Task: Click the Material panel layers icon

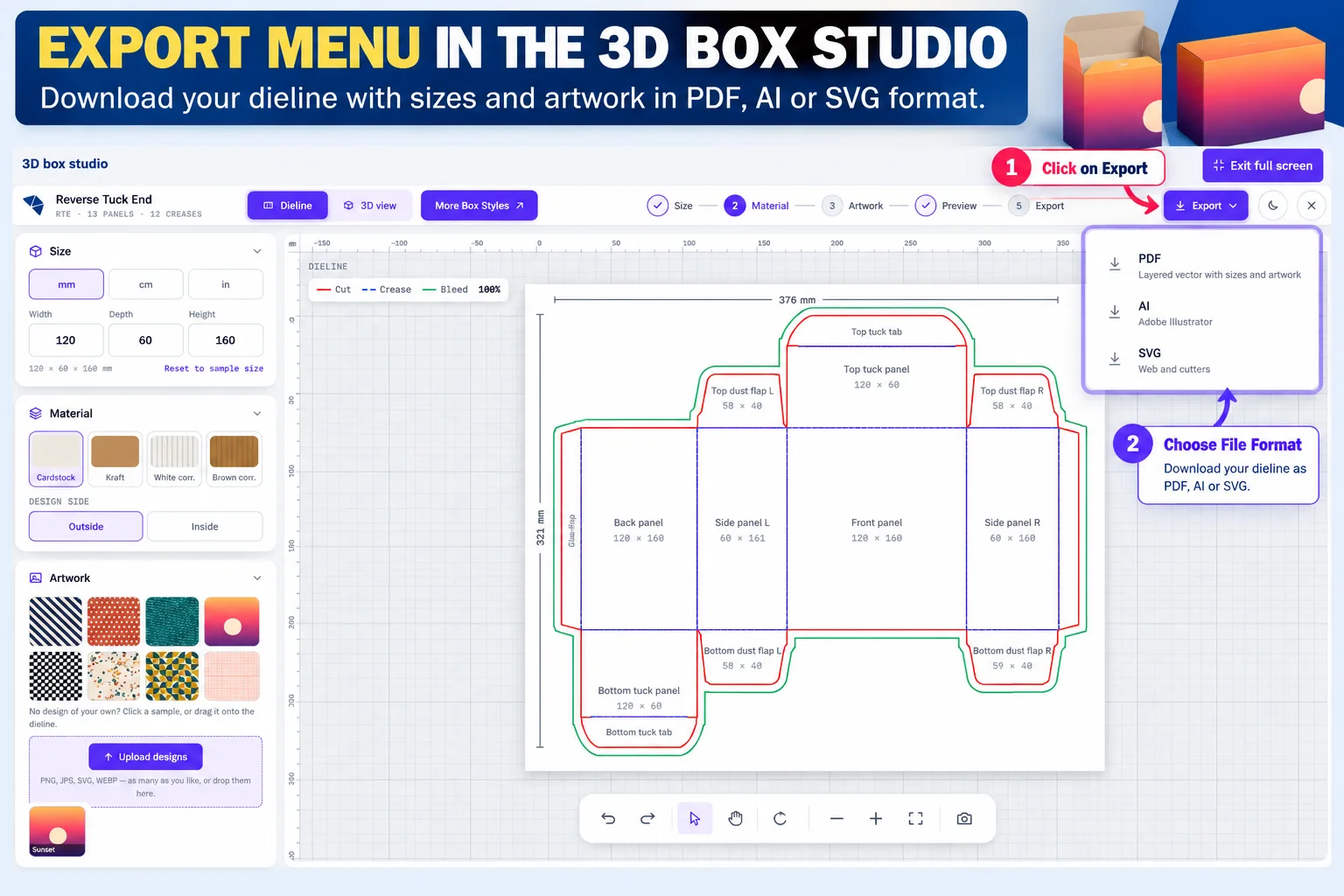Action: 36,413
